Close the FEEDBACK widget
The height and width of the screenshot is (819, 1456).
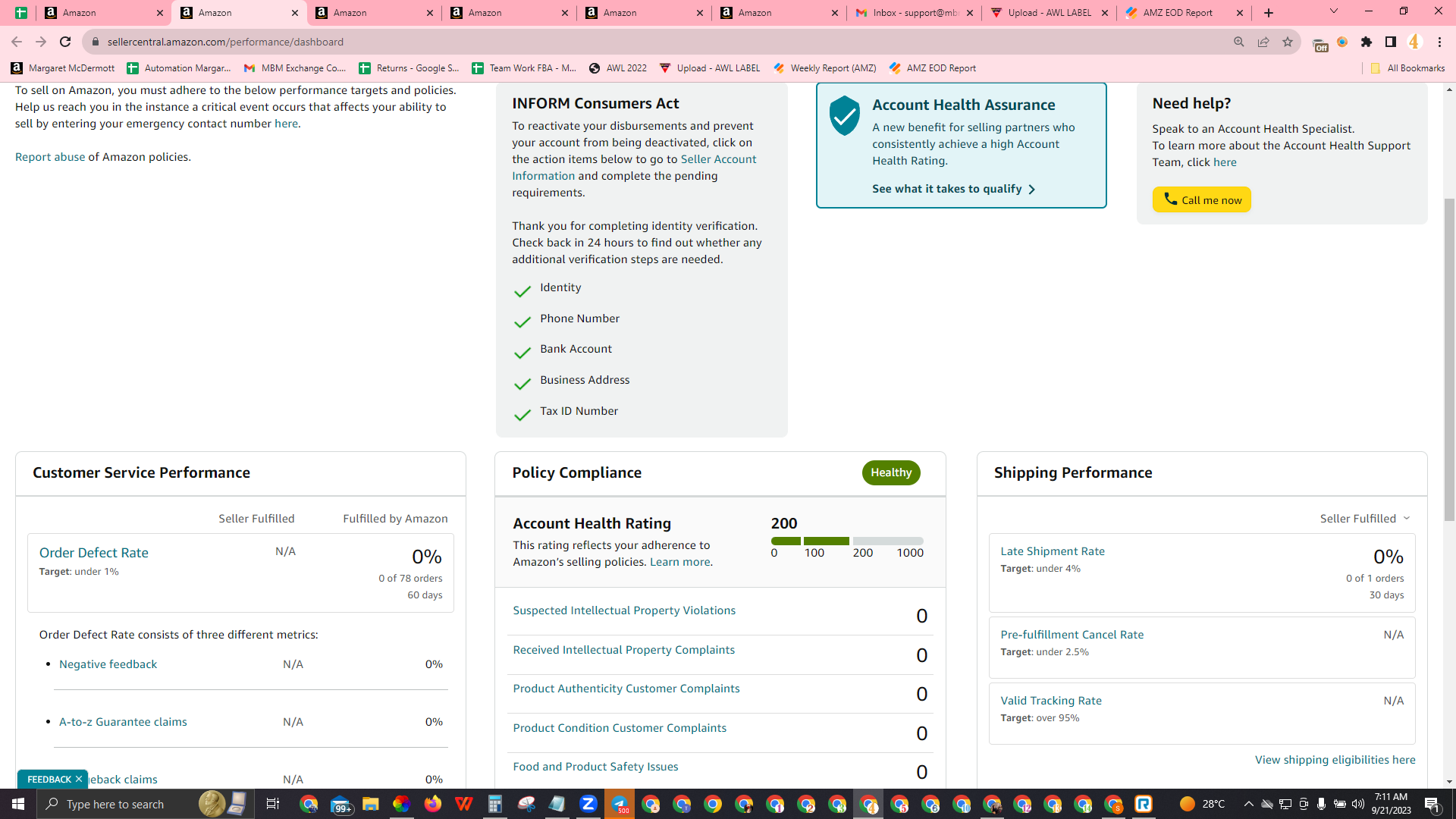pyautogui.click(x=79, y=780)
